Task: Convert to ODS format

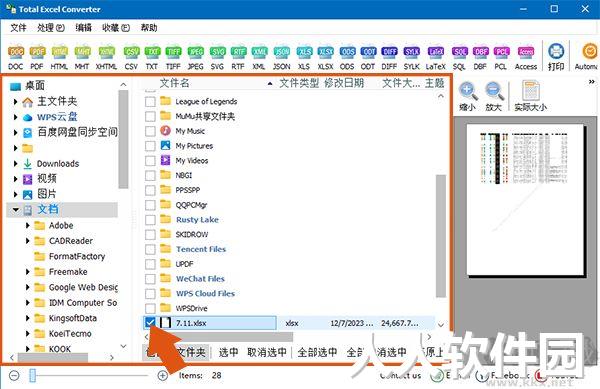Action: [347, 57]
